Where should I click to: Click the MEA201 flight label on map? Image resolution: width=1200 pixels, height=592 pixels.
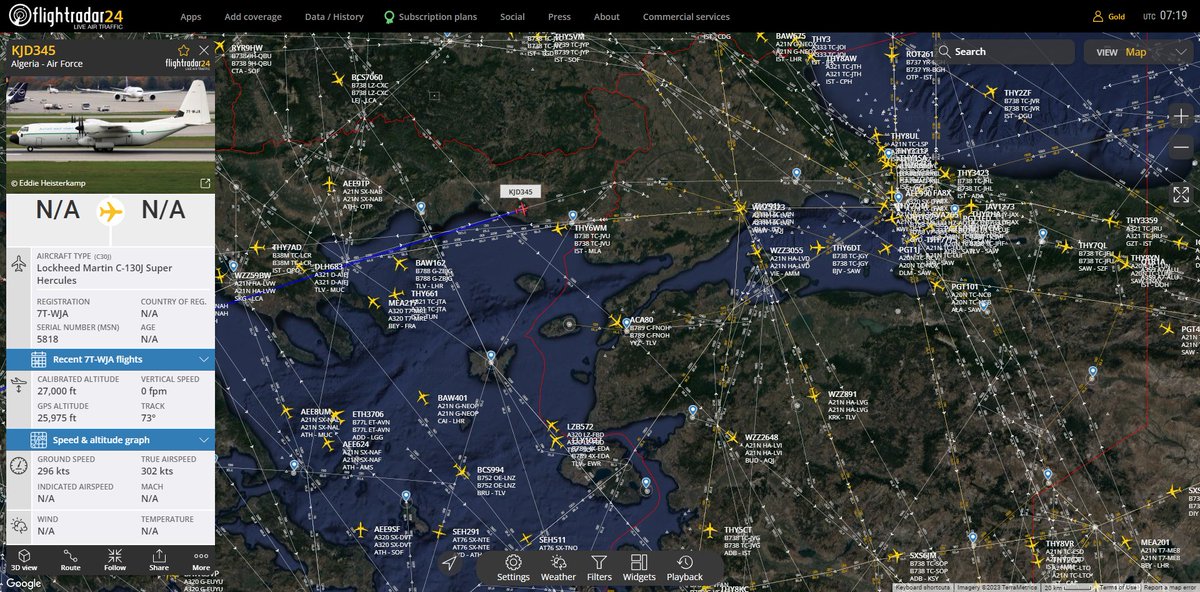tap(1156, 542)
